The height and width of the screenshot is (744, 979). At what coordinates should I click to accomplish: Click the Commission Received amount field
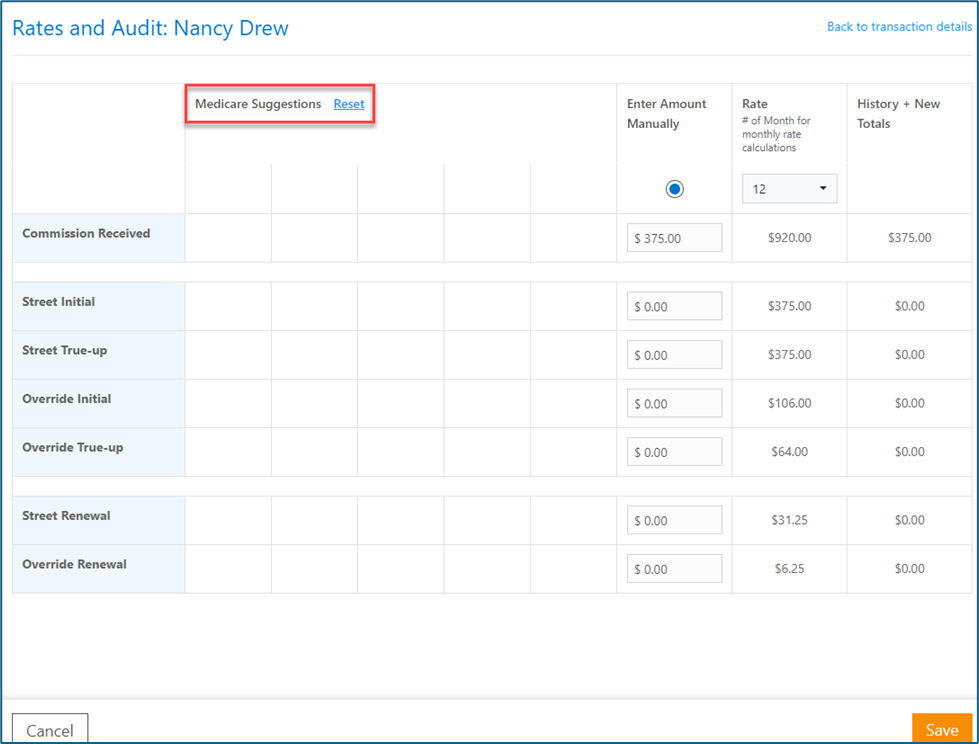click(x=675, y=238)
